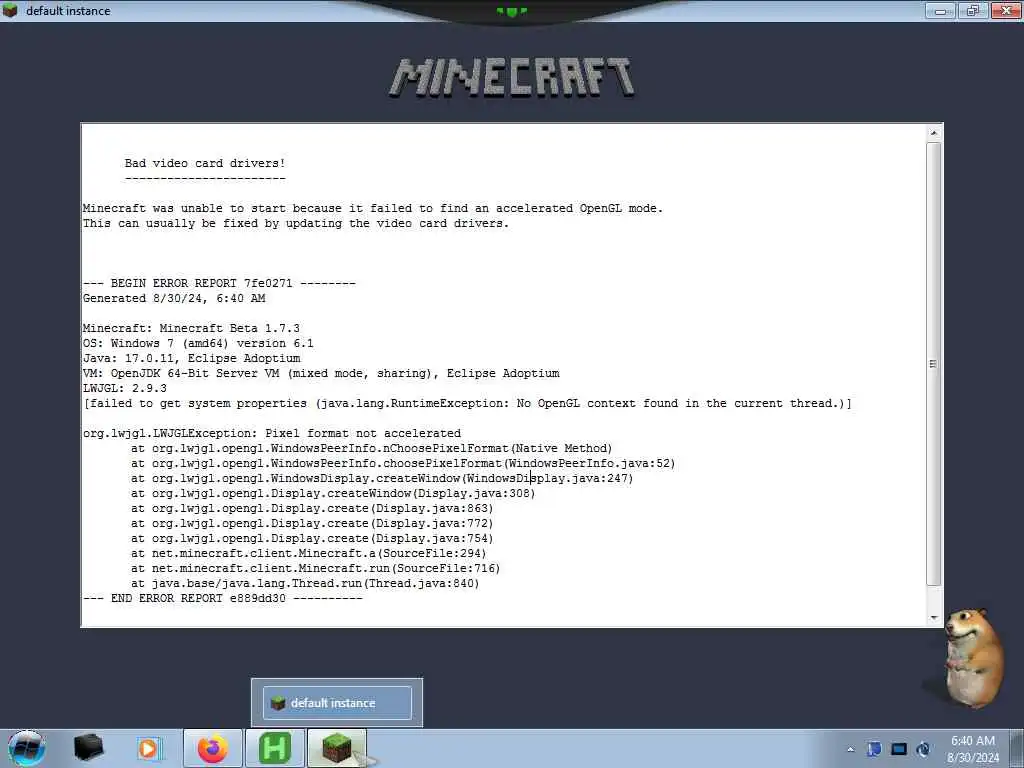Click the "Pixel format not accelerated" exception line

[272, 434]
